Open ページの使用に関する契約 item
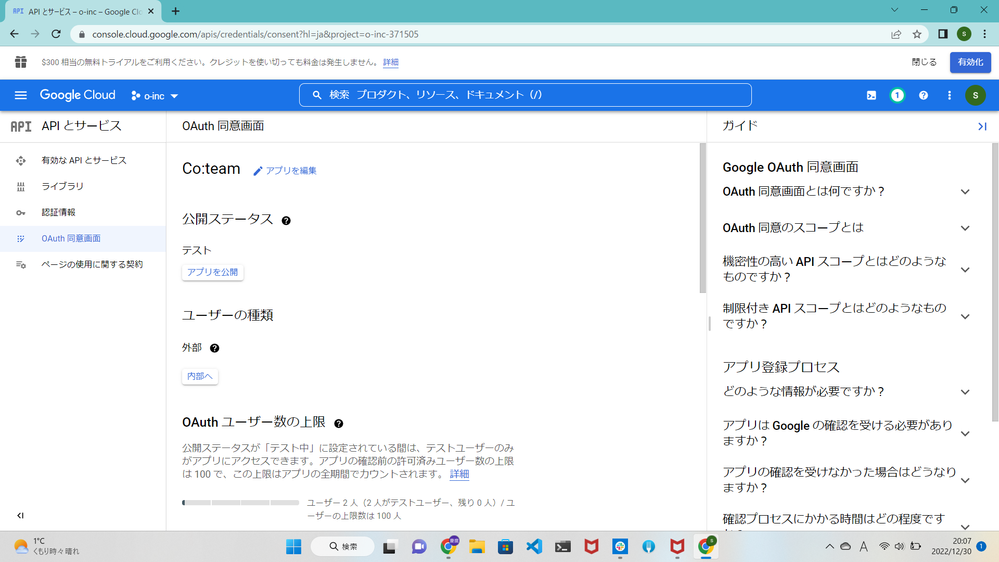 point(83,264)
